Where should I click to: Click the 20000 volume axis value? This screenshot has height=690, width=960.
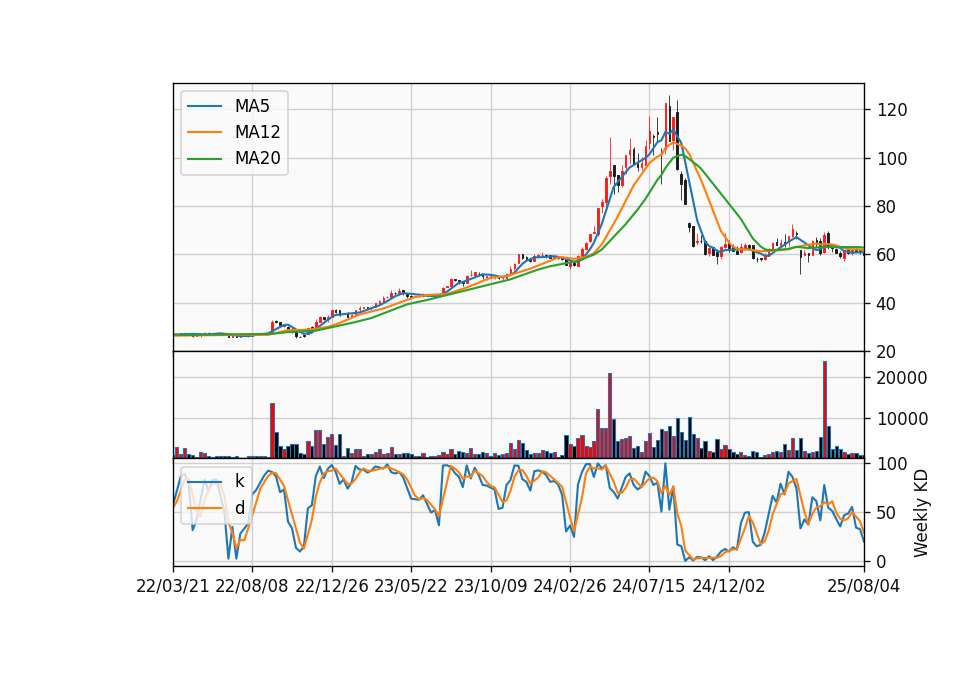click(x=902, y=378)
